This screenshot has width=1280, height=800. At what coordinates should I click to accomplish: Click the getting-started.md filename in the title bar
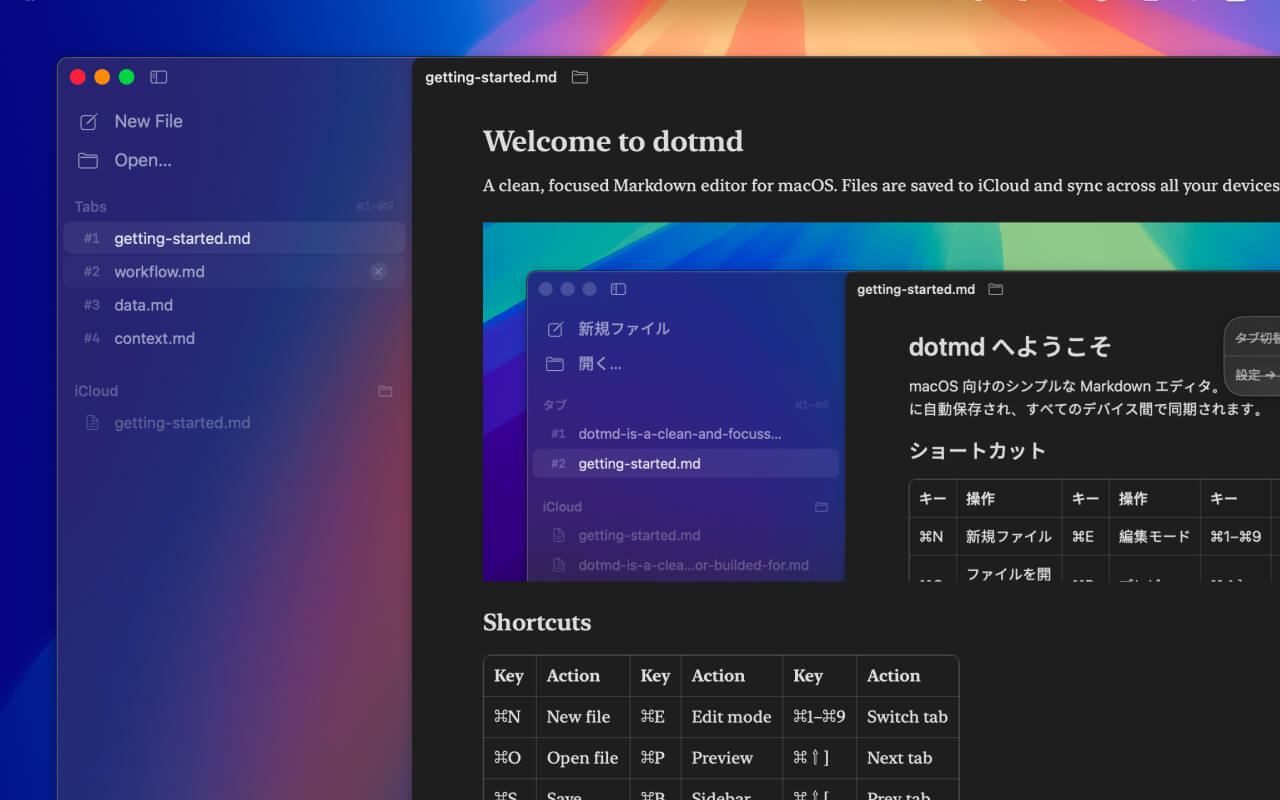[490, 76]
